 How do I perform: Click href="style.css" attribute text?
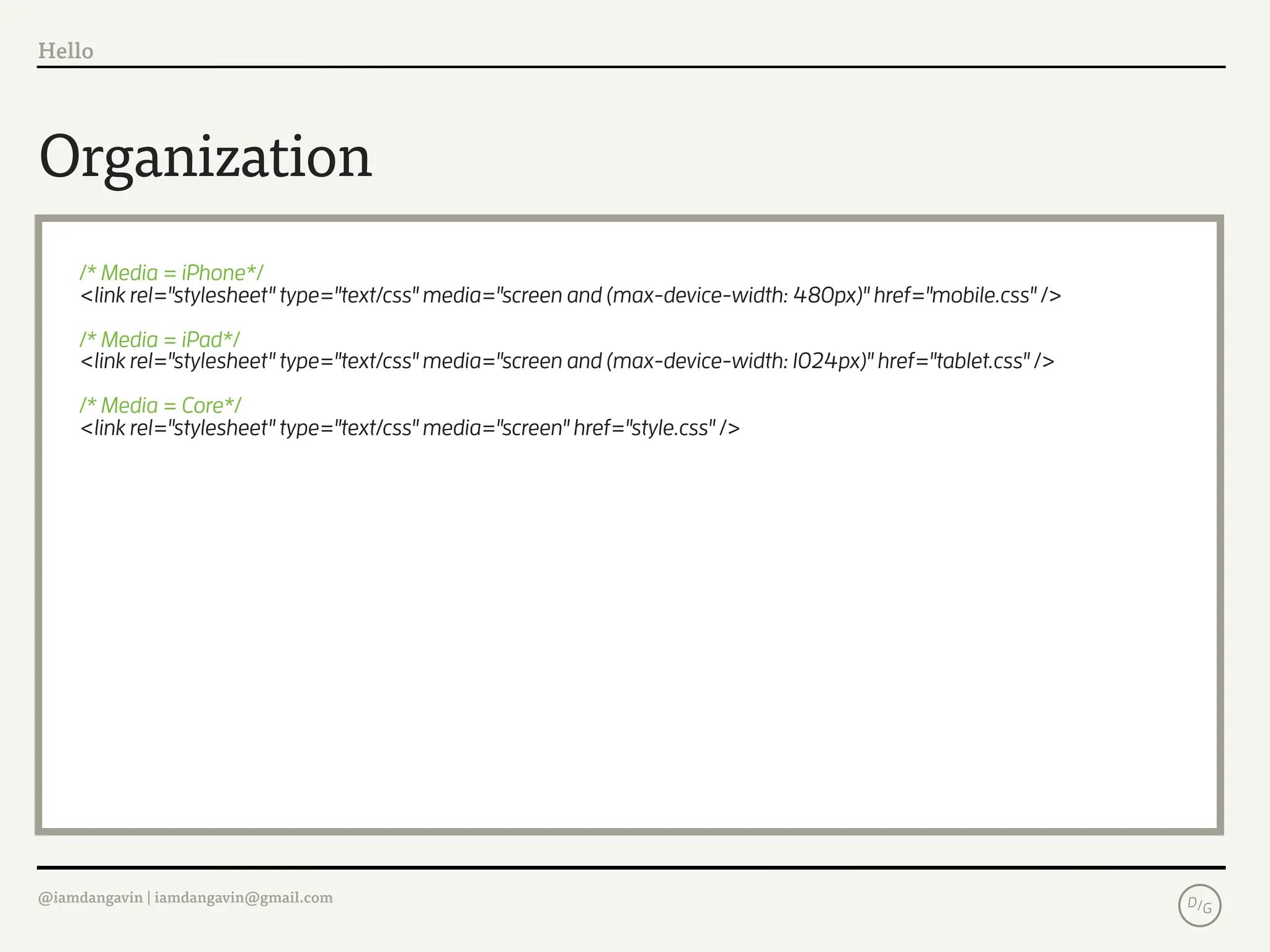[x=644, y=428]
